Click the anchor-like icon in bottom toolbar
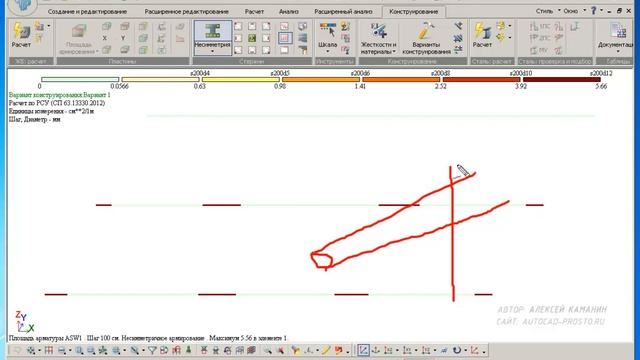This screenshot has height=360, width=640. 376,350
